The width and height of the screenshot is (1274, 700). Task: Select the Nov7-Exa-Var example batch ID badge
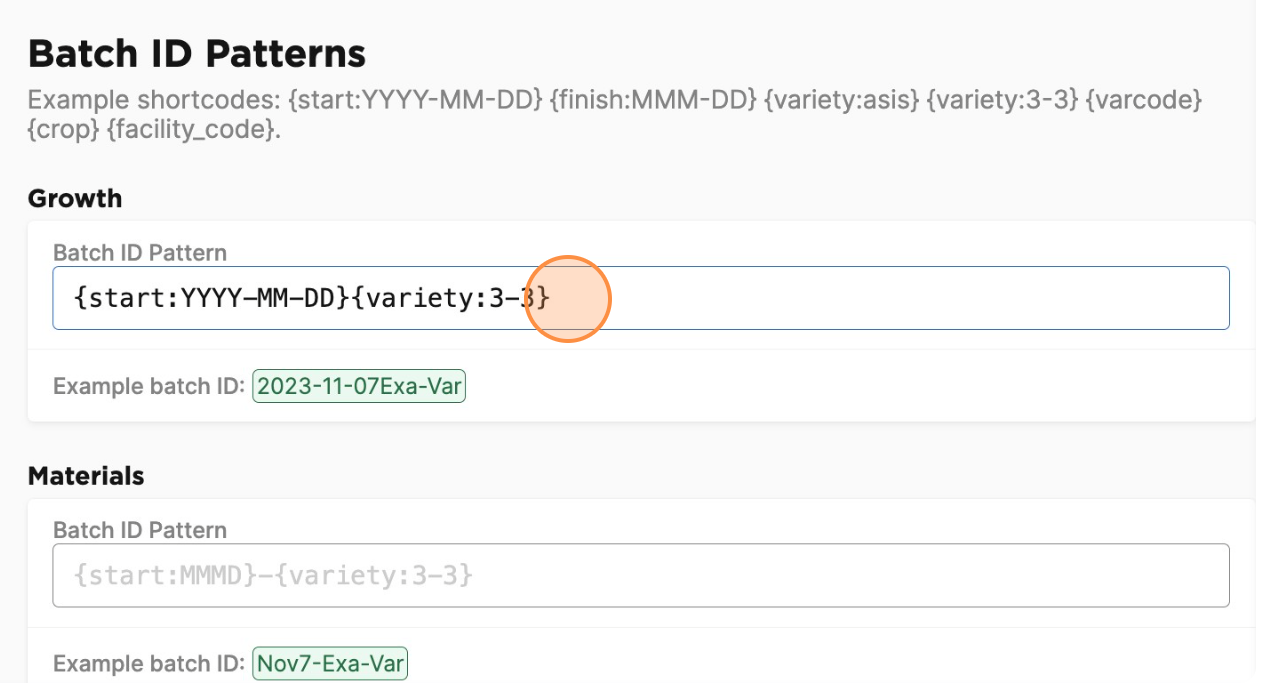[330, 663]
